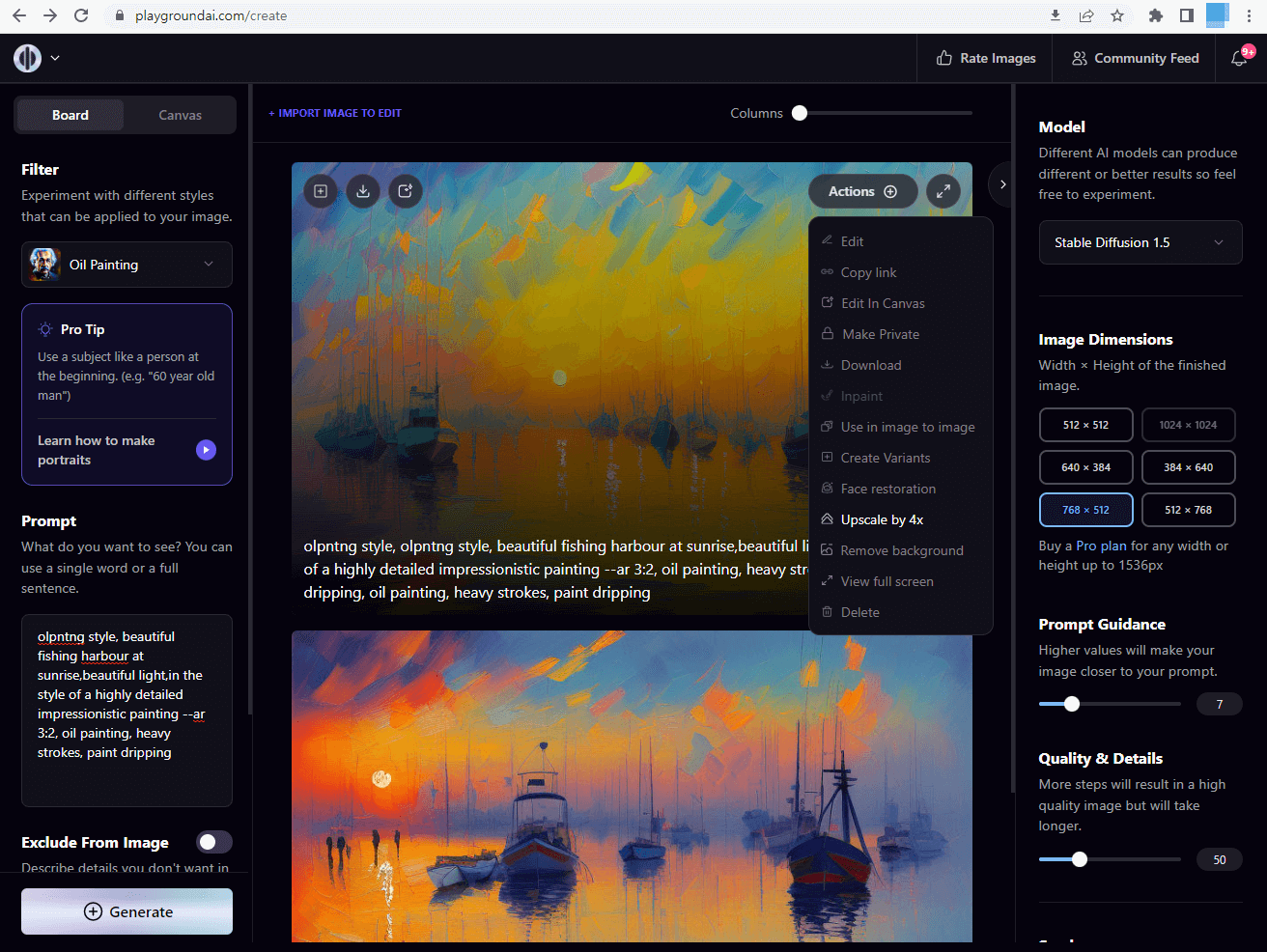Collapse the right panel arrow
Image resolution: width=1267 pixels, height=952 pixels.
[x=1002, y=184]
